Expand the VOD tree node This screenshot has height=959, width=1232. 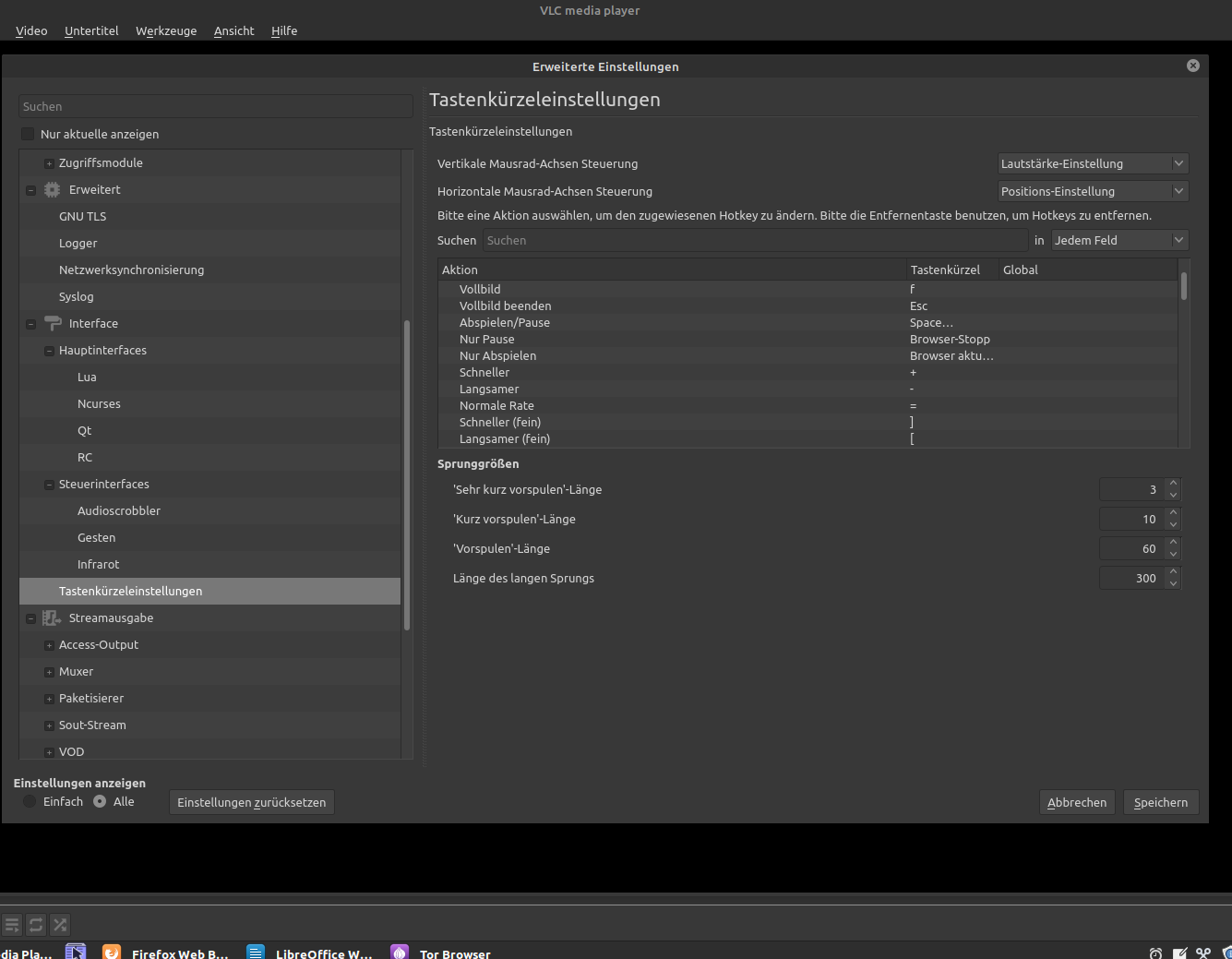click(x=49, y=752)
